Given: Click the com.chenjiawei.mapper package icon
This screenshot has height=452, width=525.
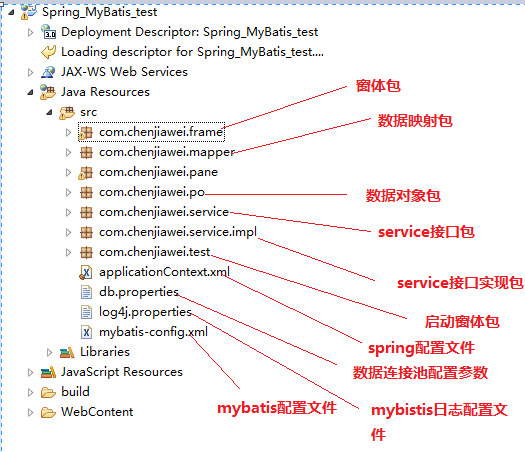Looking at the screenshot, I should coord(86,152).
